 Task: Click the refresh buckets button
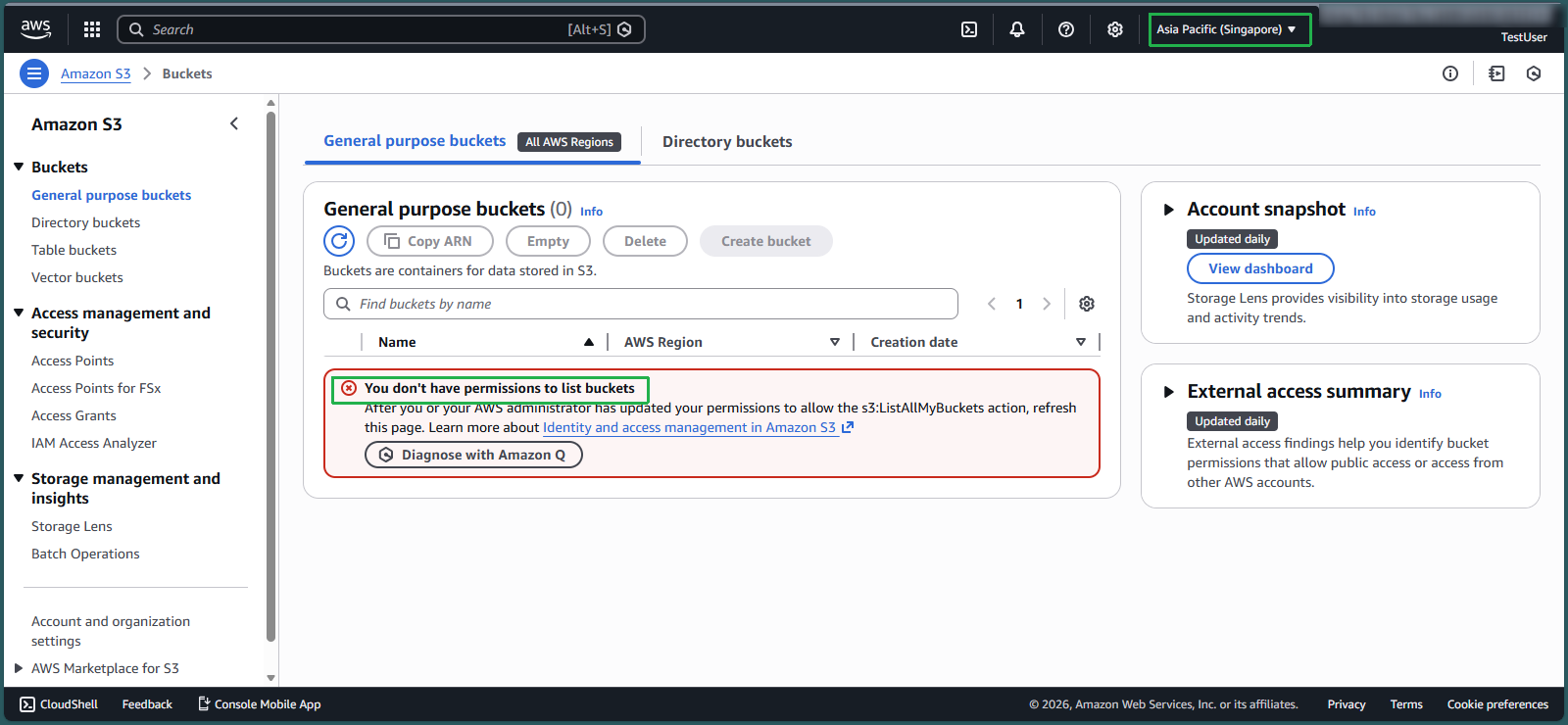click(339, 241)
